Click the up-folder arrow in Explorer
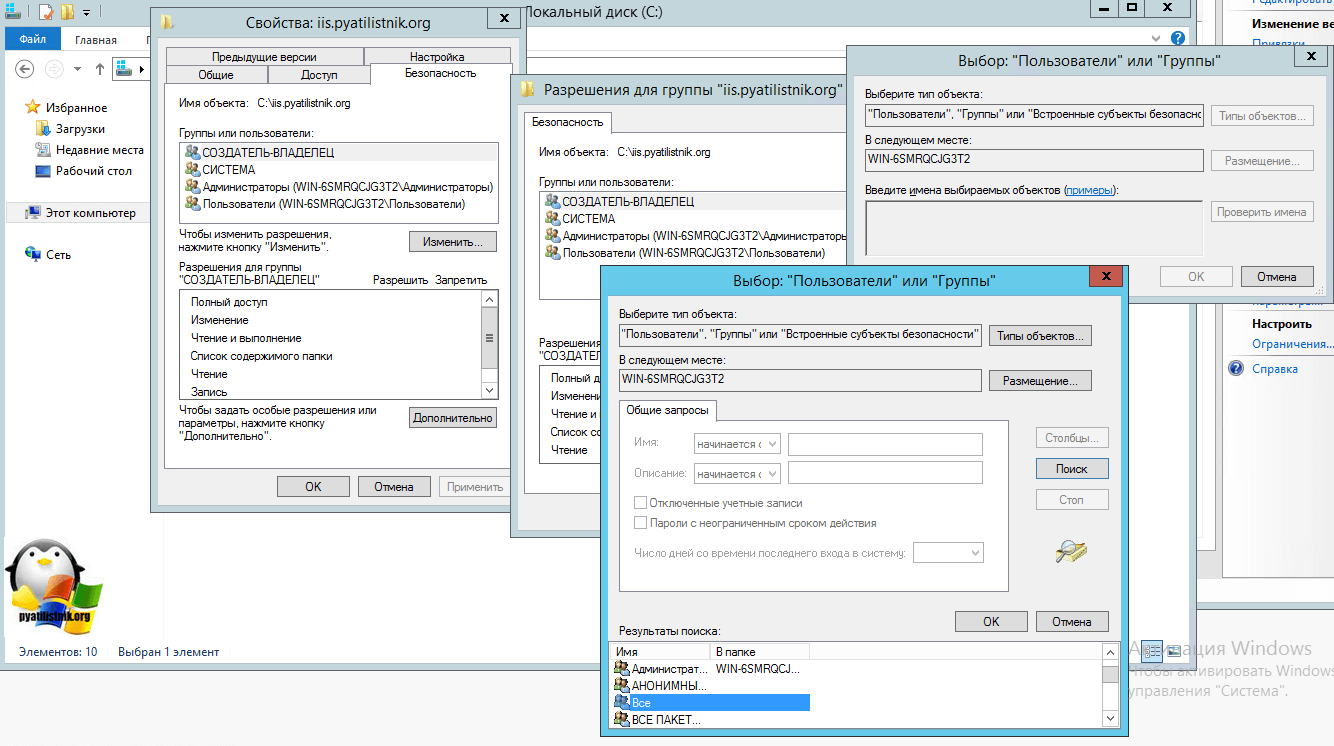The width and height of the screenshot is (1334, 746). coord(99,69)
